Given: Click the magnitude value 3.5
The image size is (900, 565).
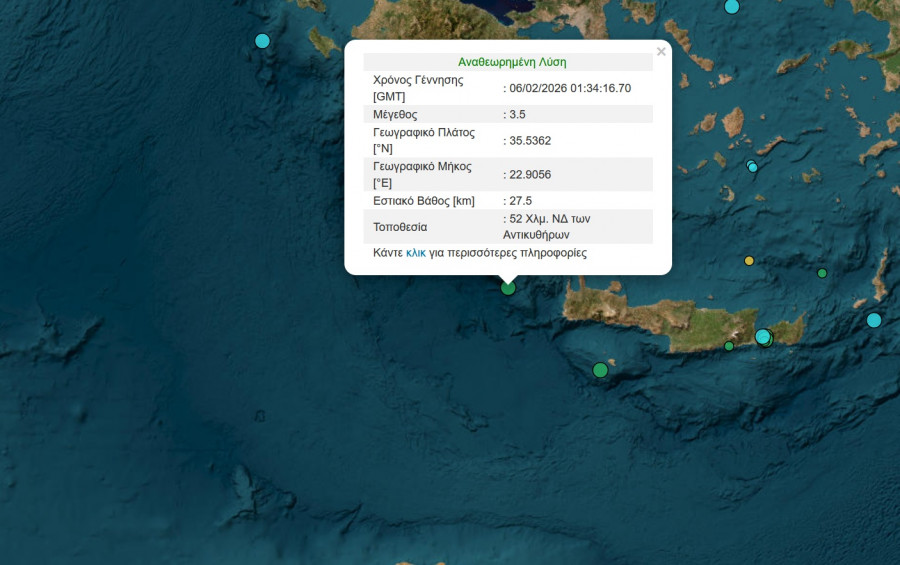Looking at the screenshot, I should (517, 114).
